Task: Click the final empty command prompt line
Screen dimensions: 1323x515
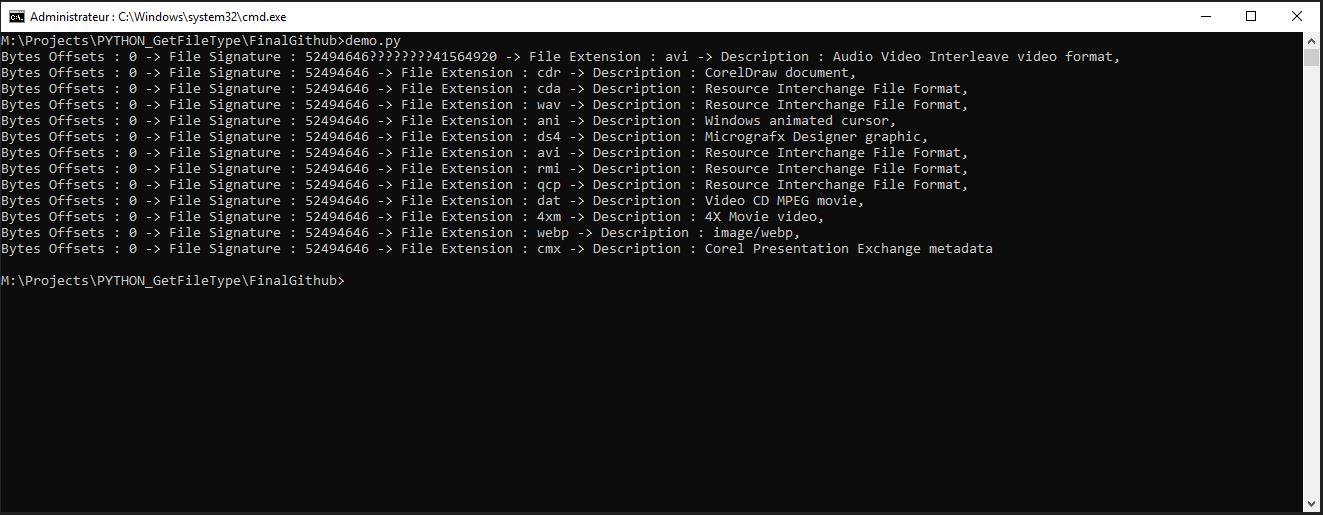Action: (173, 281)
